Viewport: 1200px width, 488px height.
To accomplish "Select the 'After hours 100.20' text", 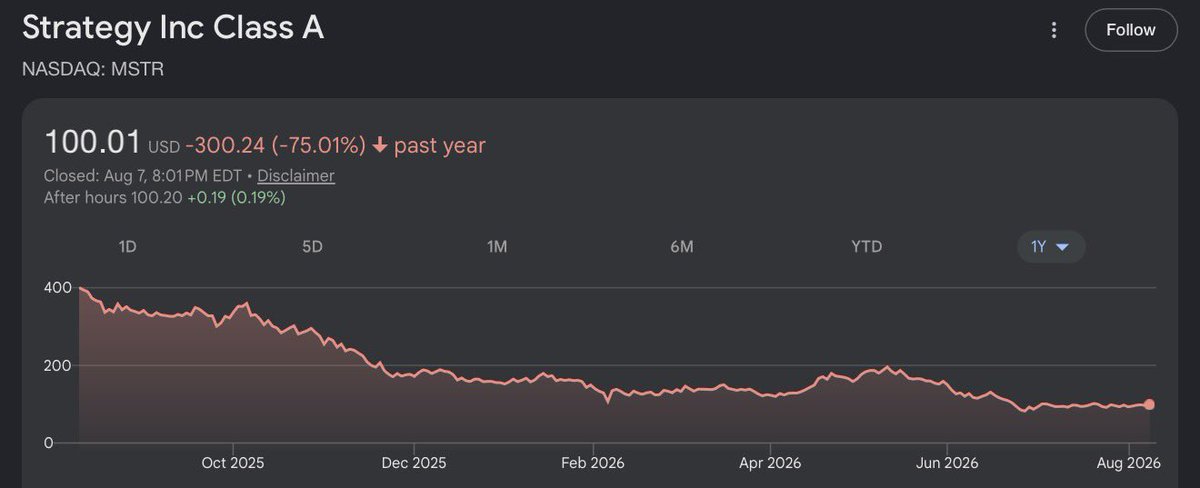I will pyautogui.click(x=113, y=198).
